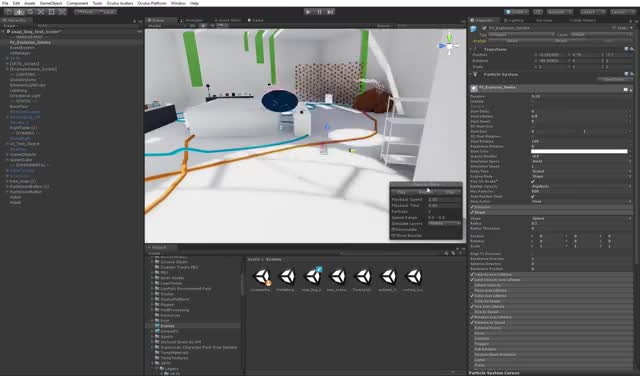Open Transform component settings gear
This screenshot has height=376, width=640.
click(632, 49)
